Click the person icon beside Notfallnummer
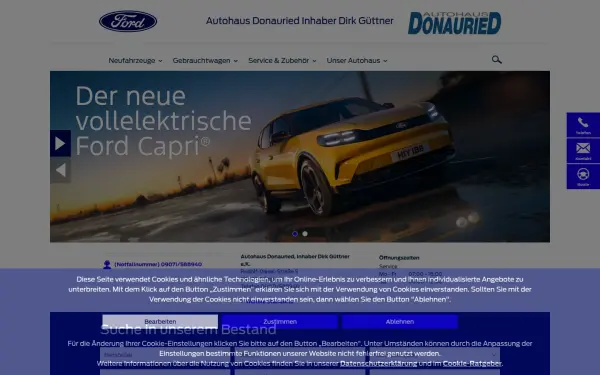Viewport: 600px width, 375px height. pyautogui.click(x=107, y=264)
